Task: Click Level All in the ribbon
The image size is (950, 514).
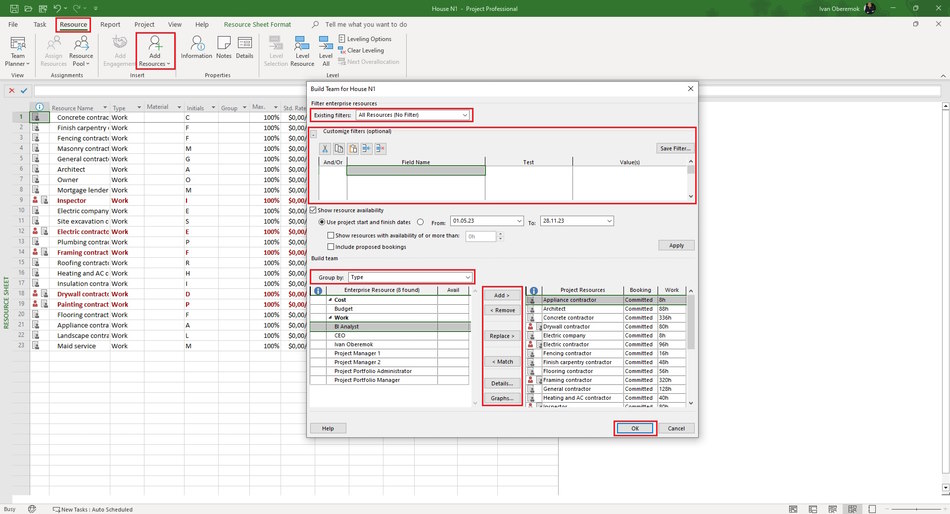Action: tap(325, 52)
